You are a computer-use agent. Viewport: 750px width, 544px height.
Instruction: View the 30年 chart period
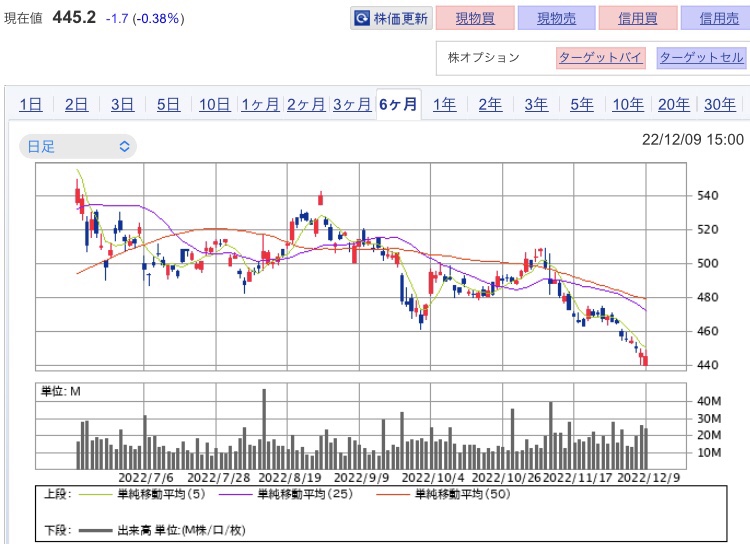click(720, 104)
